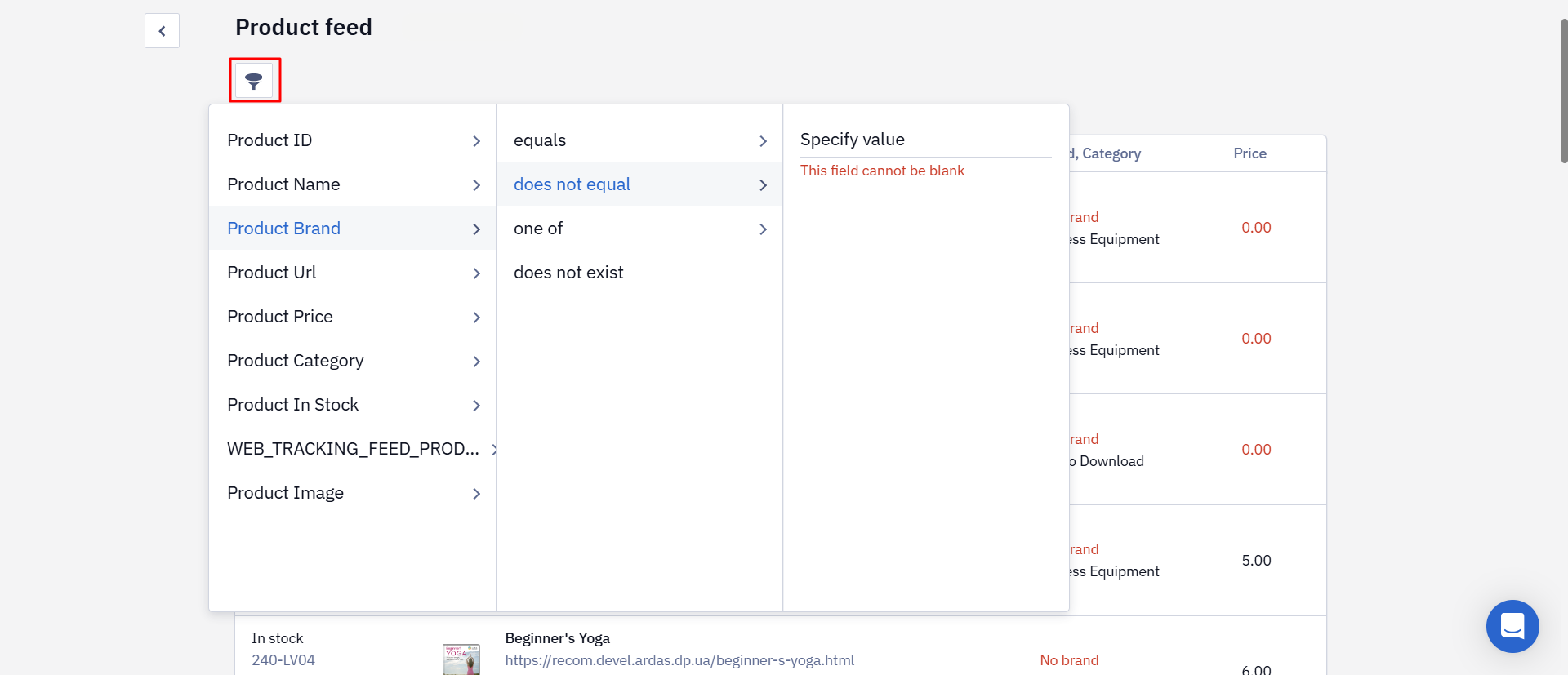The height and width of the screenshot is (675, 1568).
Task: Select Product Category filter field
Action: pos(353,361)
